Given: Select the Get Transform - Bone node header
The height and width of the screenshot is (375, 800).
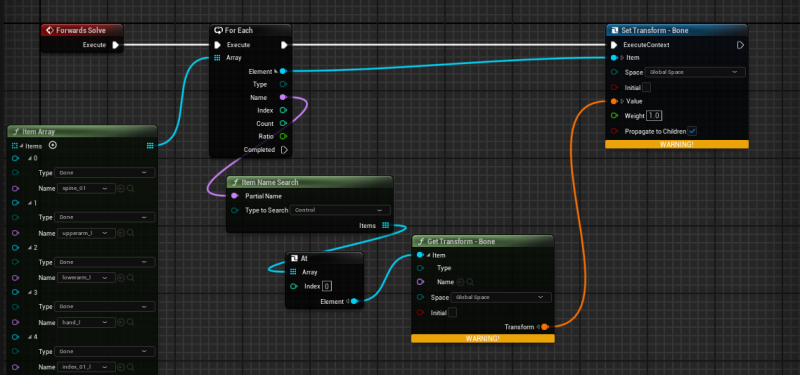Looking at the screenshot, I should pos(483,241).
